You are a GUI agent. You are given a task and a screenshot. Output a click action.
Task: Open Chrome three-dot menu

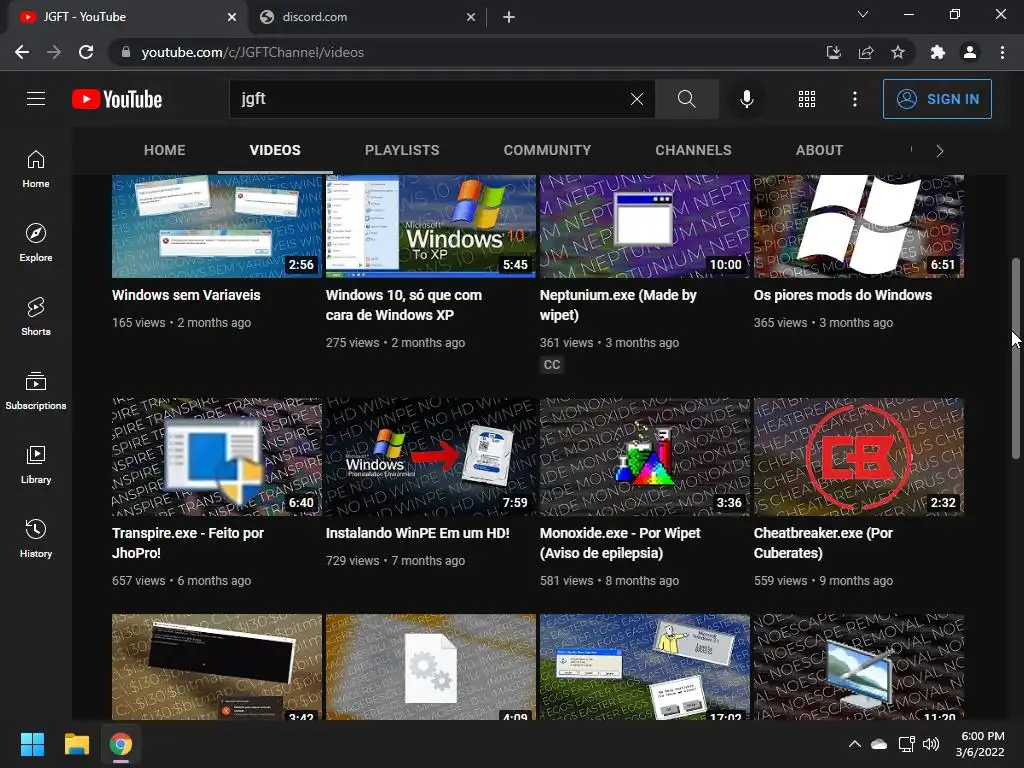(1002, 52)
